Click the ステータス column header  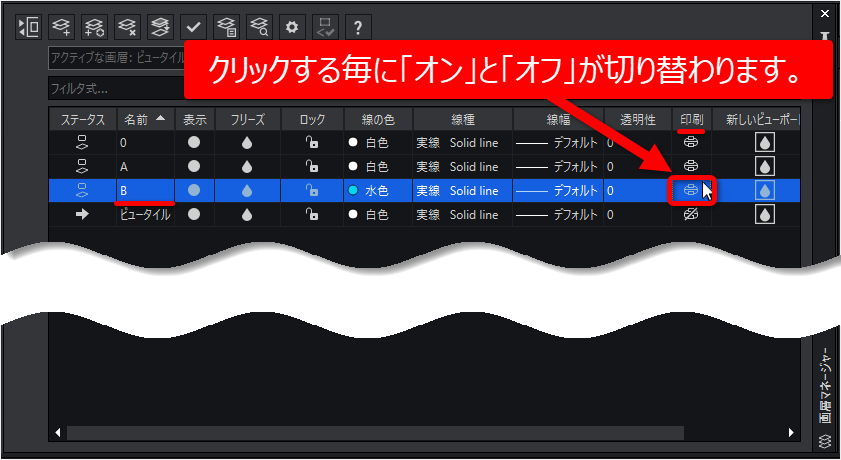tap(83, 120)
